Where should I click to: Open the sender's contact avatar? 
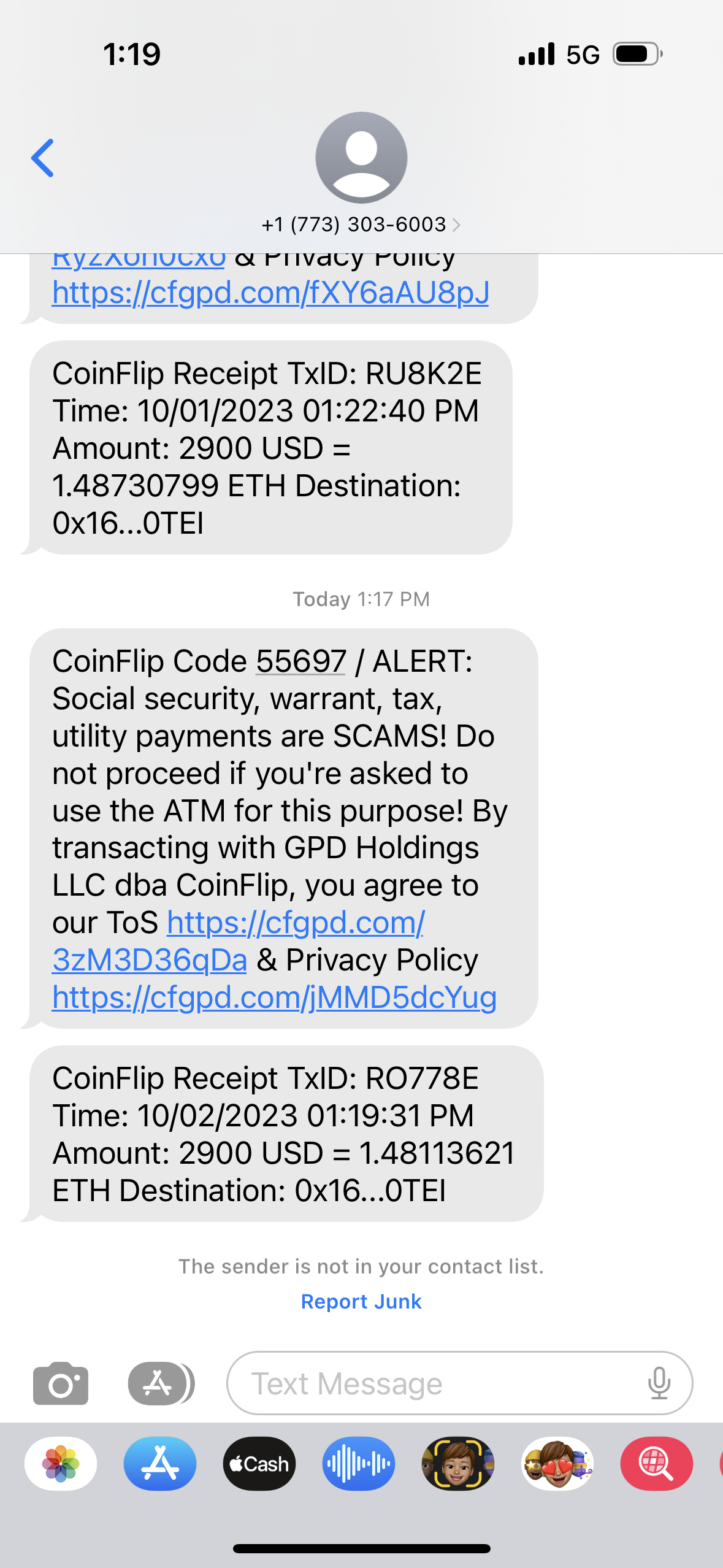click(x=361, y=158)
